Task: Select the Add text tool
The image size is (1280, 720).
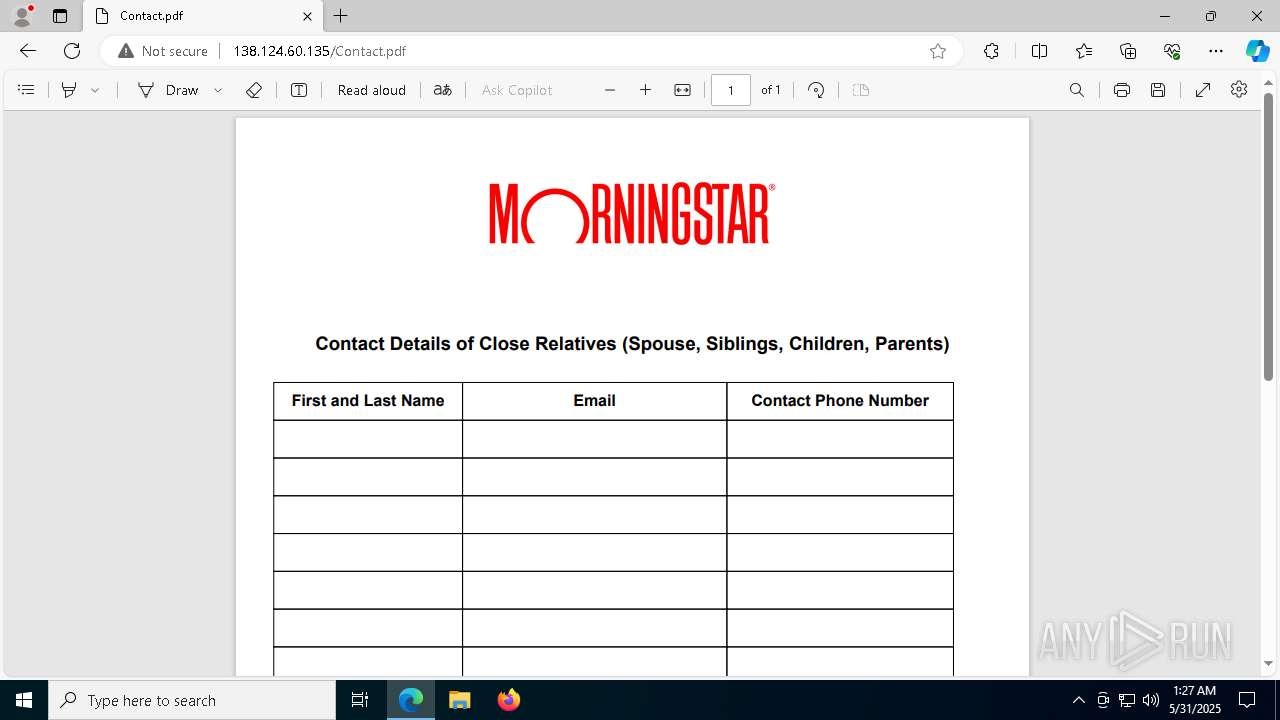Action: coord(299,90)
